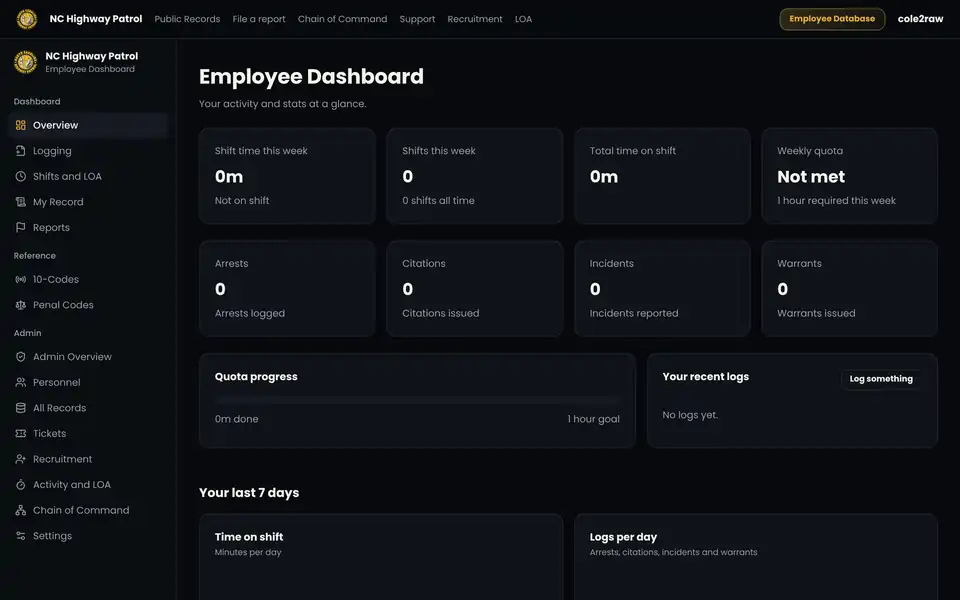Screen dimensions: 960x600
Task: Click the Employee Database button
Action: click(832, 19)
